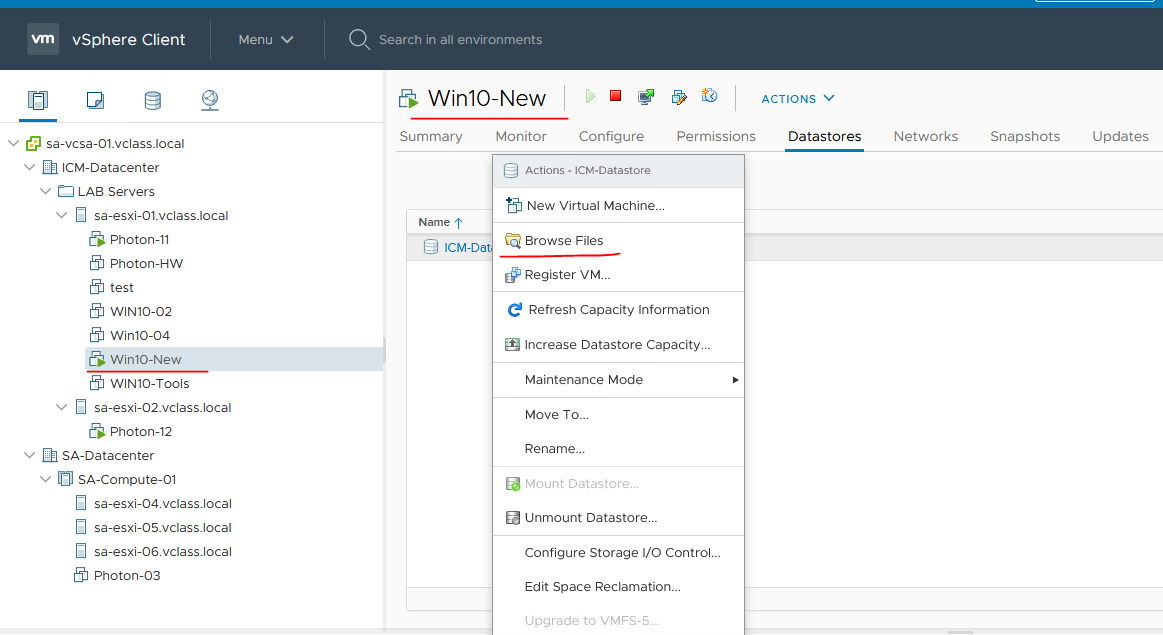Click the edit VM settings icon
Image resolution: width=1163 pixels, height=635 pixels.
(679, 96)
